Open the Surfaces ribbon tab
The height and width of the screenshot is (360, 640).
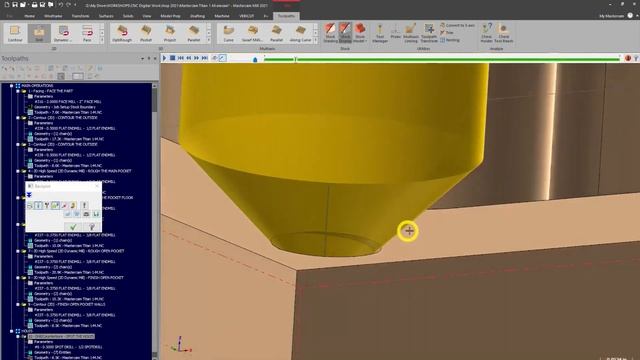point(106,16)
